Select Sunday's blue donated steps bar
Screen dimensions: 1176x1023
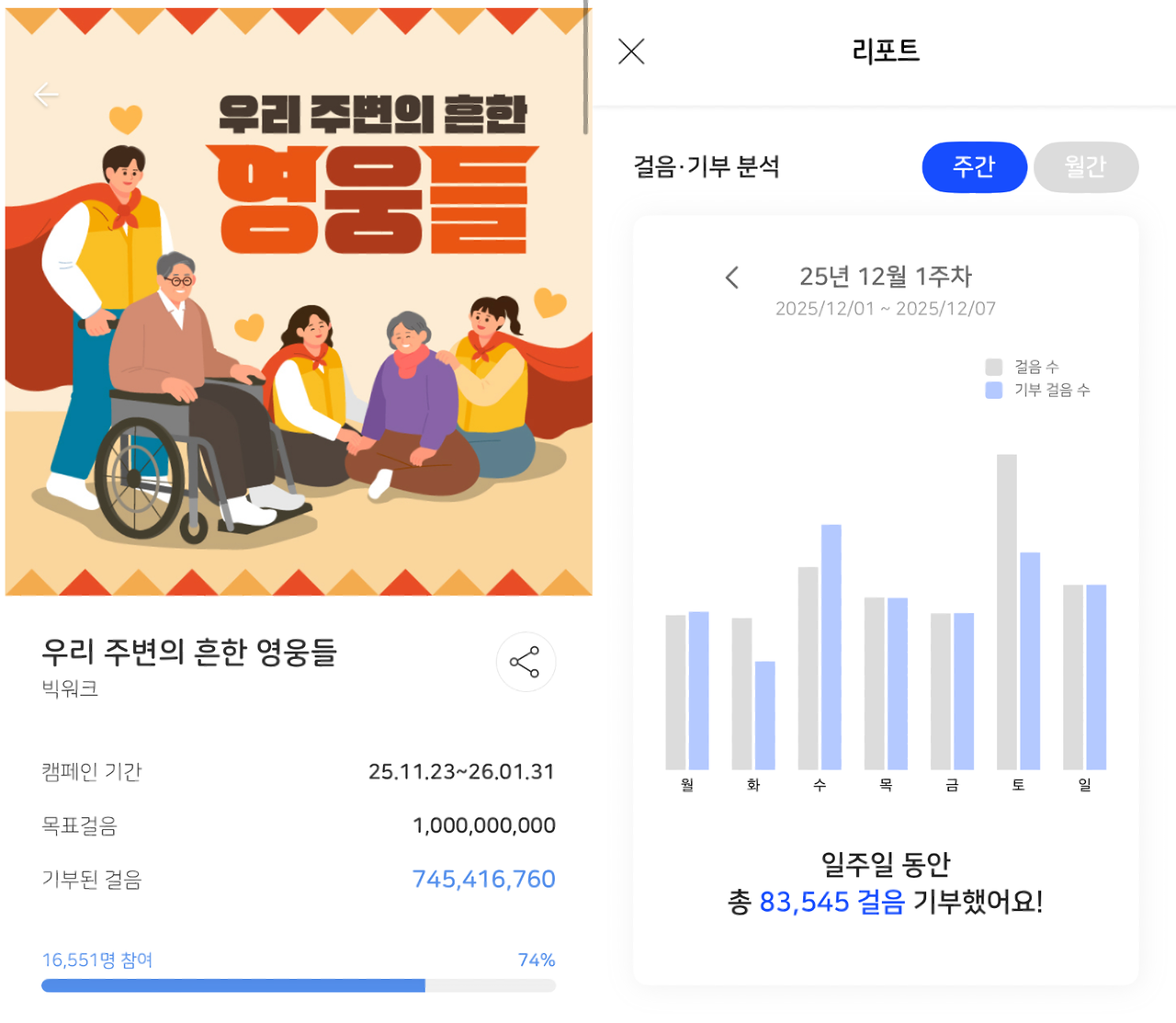point(1096,676)
